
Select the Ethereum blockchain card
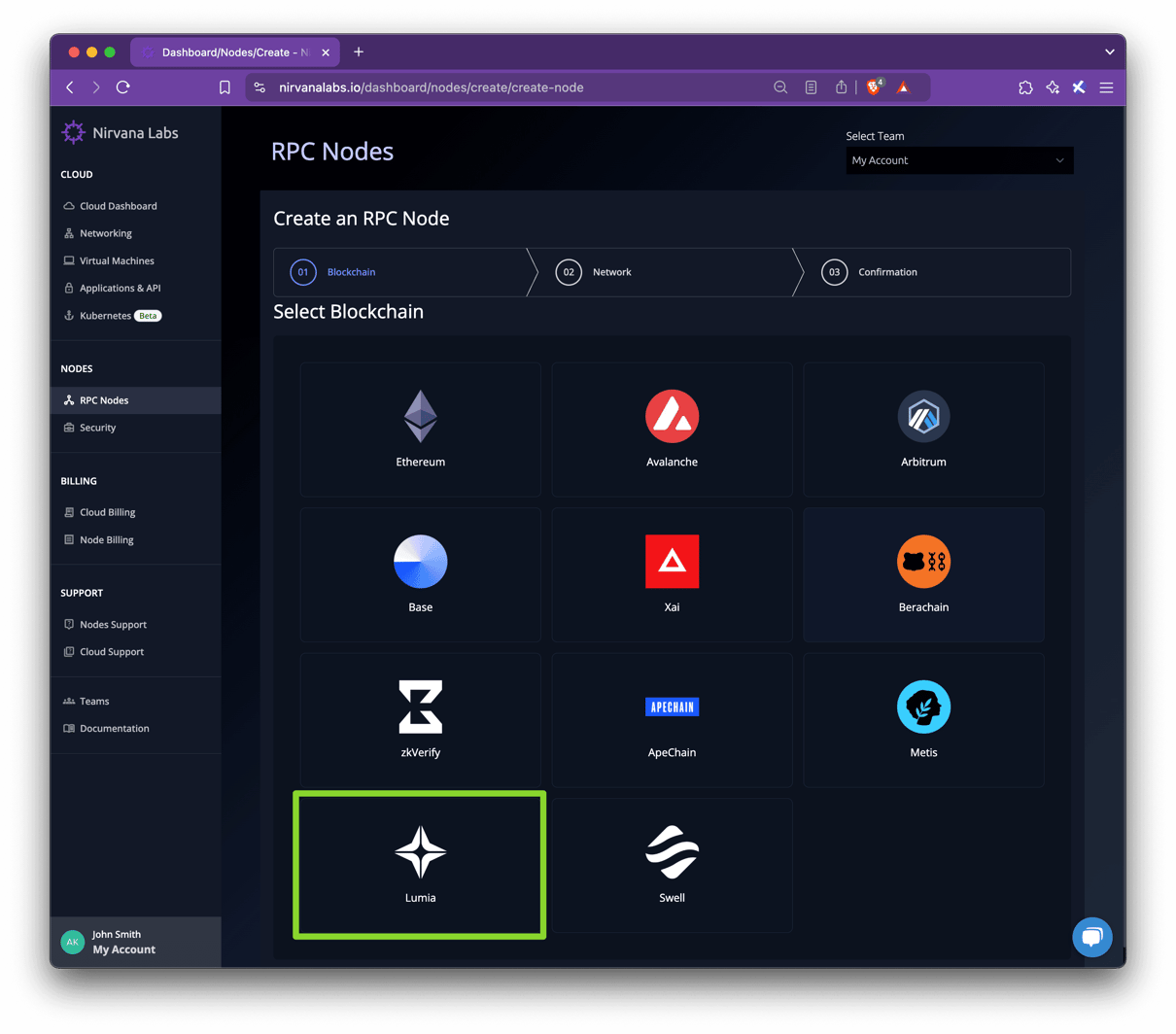tap(420, 430)
